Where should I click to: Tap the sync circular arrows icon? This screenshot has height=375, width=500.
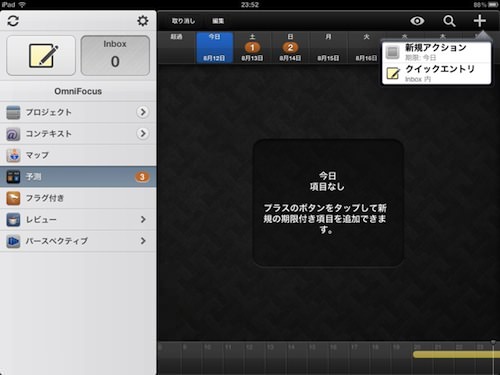click(x=13, y=21)
